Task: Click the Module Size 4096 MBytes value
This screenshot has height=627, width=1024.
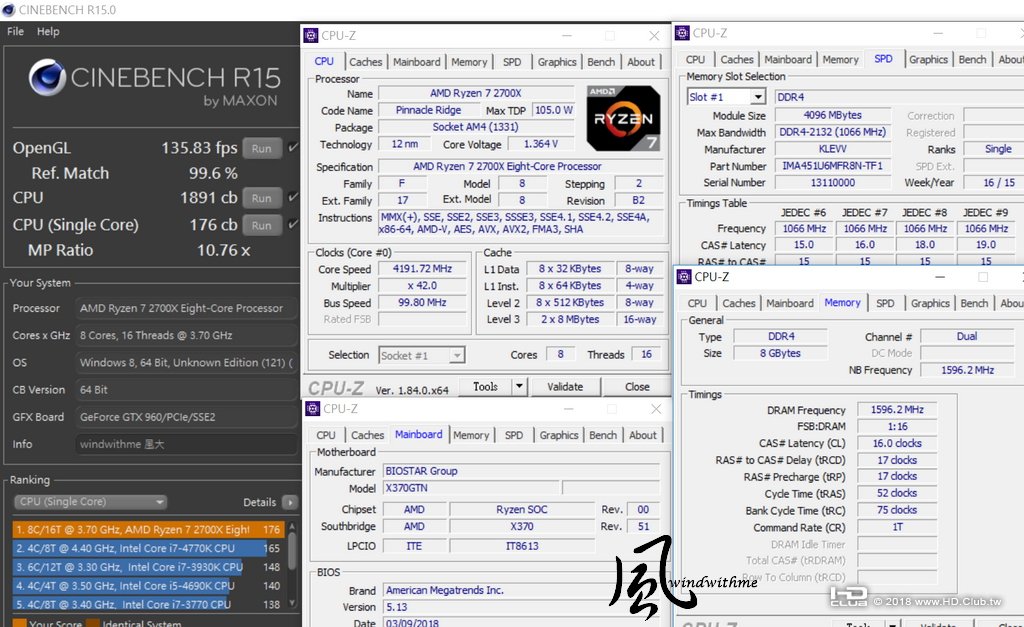Action: click(x=832, y=115)
